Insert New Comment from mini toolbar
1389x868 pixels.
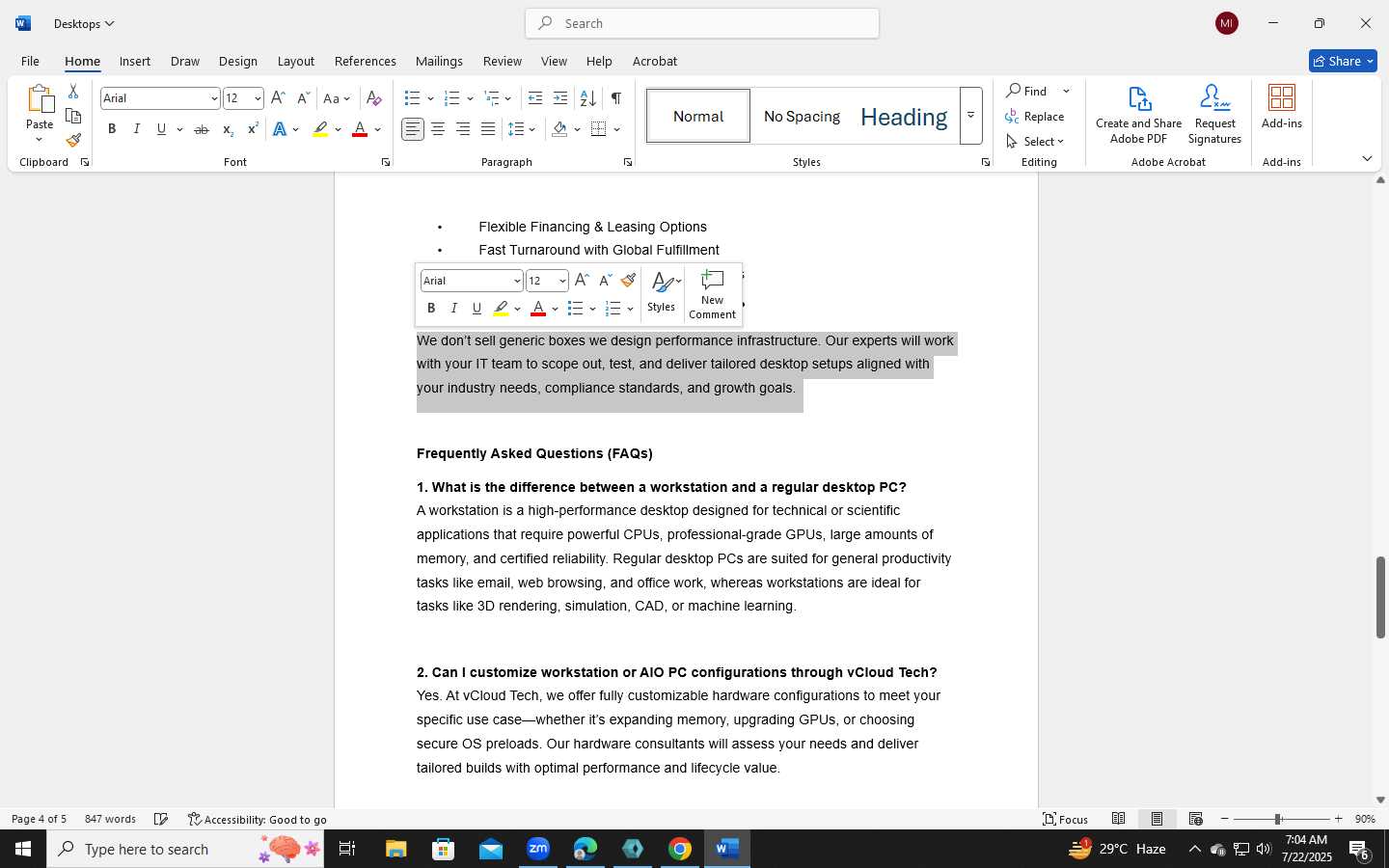[712, 294]
